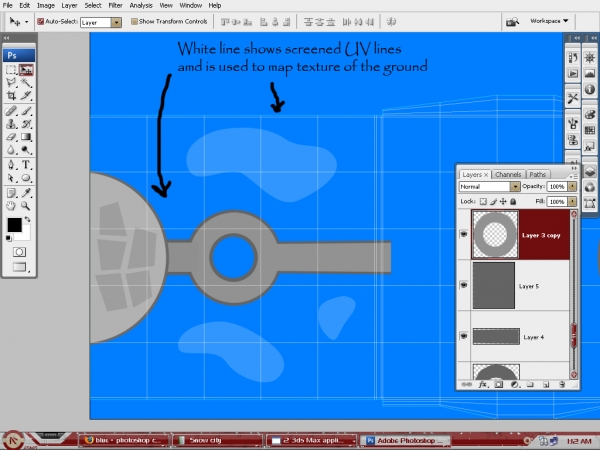
Task: Create new layer button
Action: [x=546, y=384]
